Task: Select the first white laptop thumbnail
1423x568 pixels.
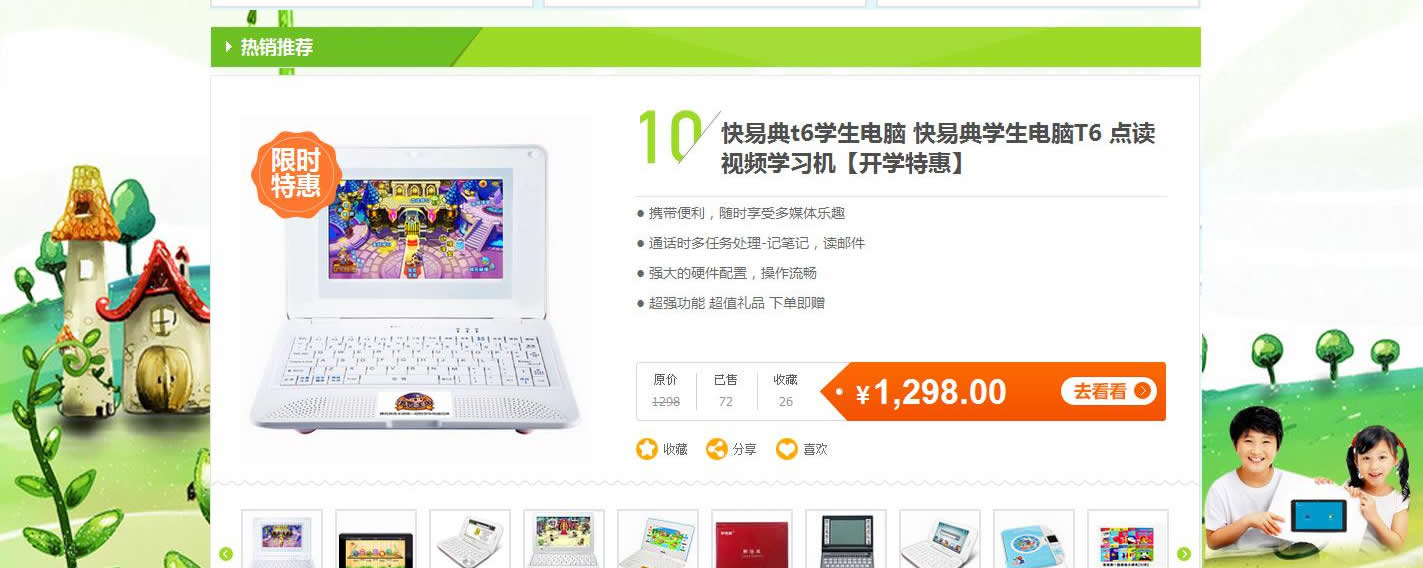Action: click(282, 538)
